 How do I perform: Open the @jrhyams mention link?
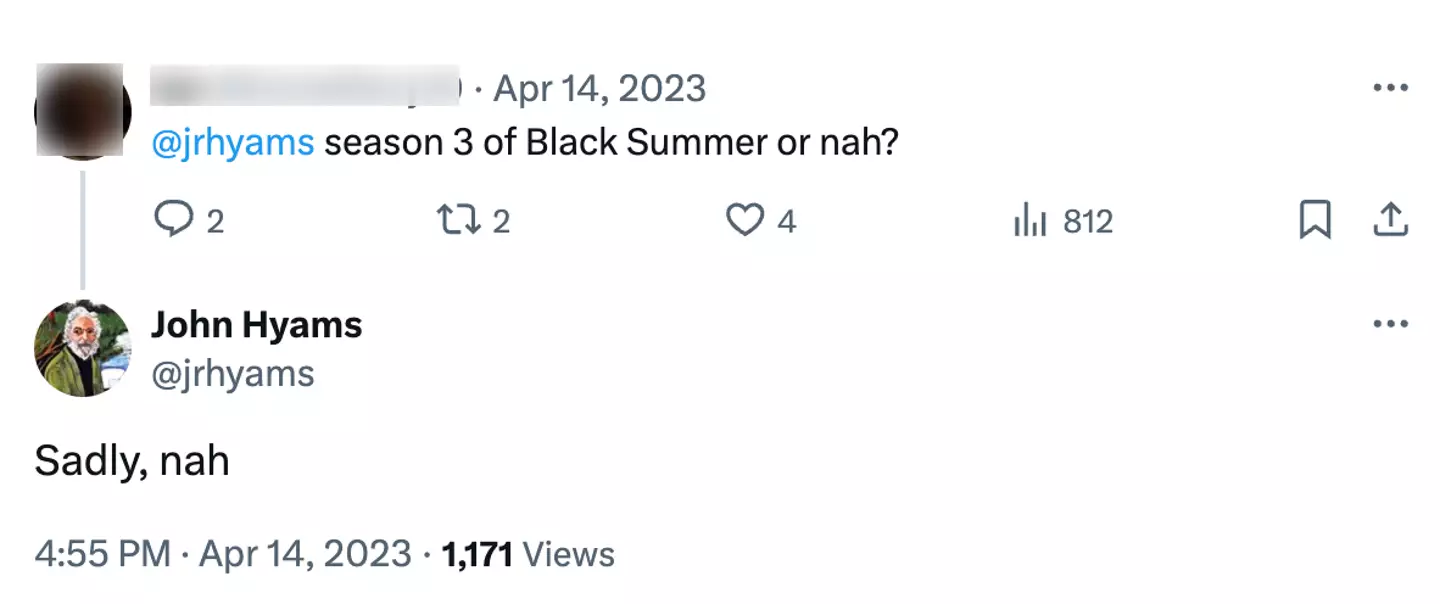[235, 142]
